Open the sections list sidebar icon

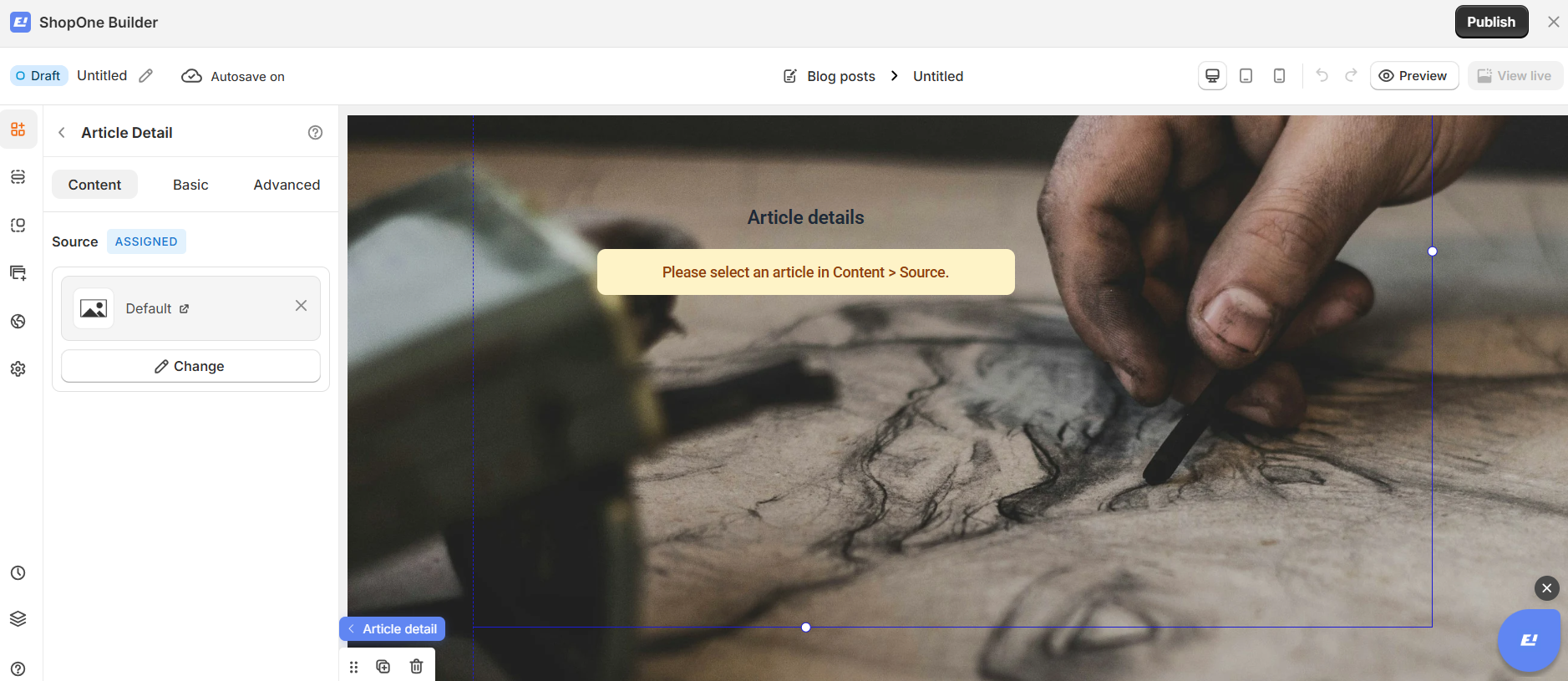point(18,177)
